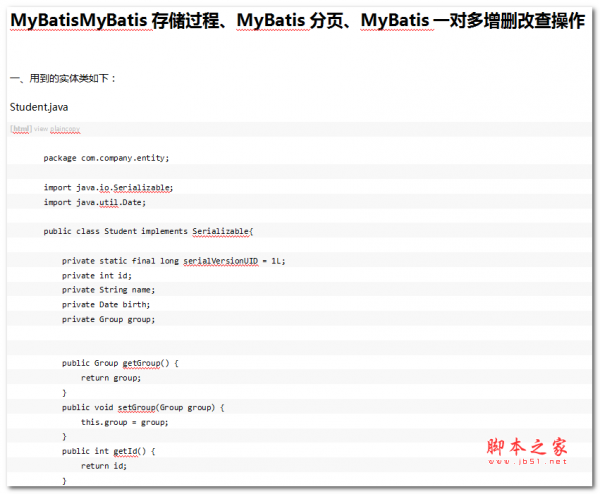Click 'public void setGroup(Group group) {'
This screenshot has width=600, height=494.
pos(143,408)
